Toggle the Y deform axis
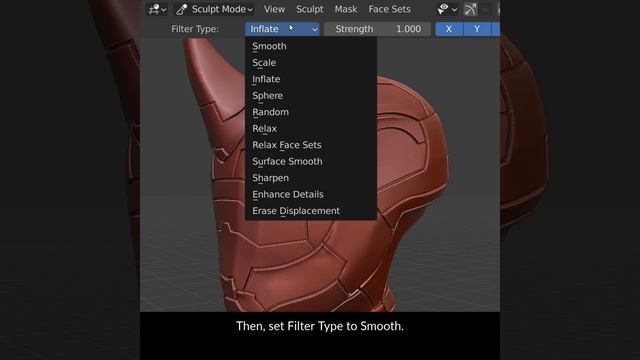Viewport: 640px width, 360px height. tap(477, 29)
